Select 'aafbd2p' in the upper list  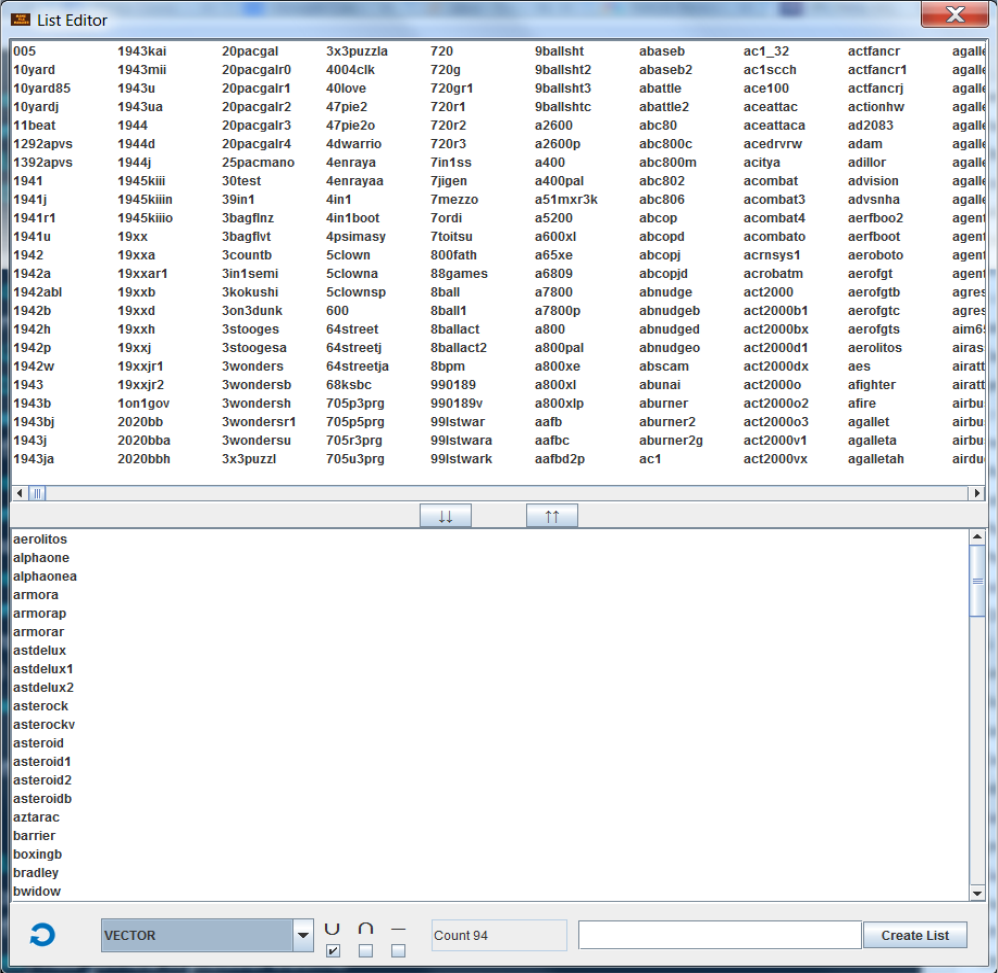pos(560,459)
